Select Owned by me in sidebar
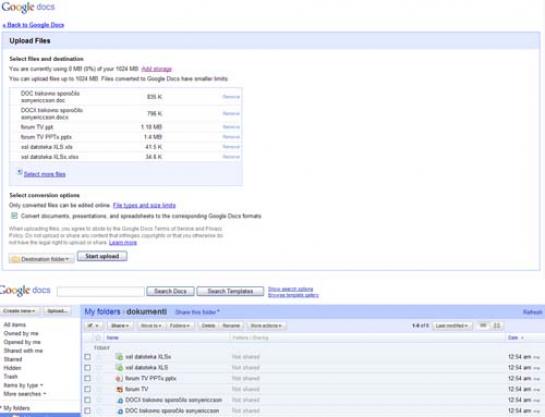This screenshot has width=545, height=417. click(x=21, y=333)
